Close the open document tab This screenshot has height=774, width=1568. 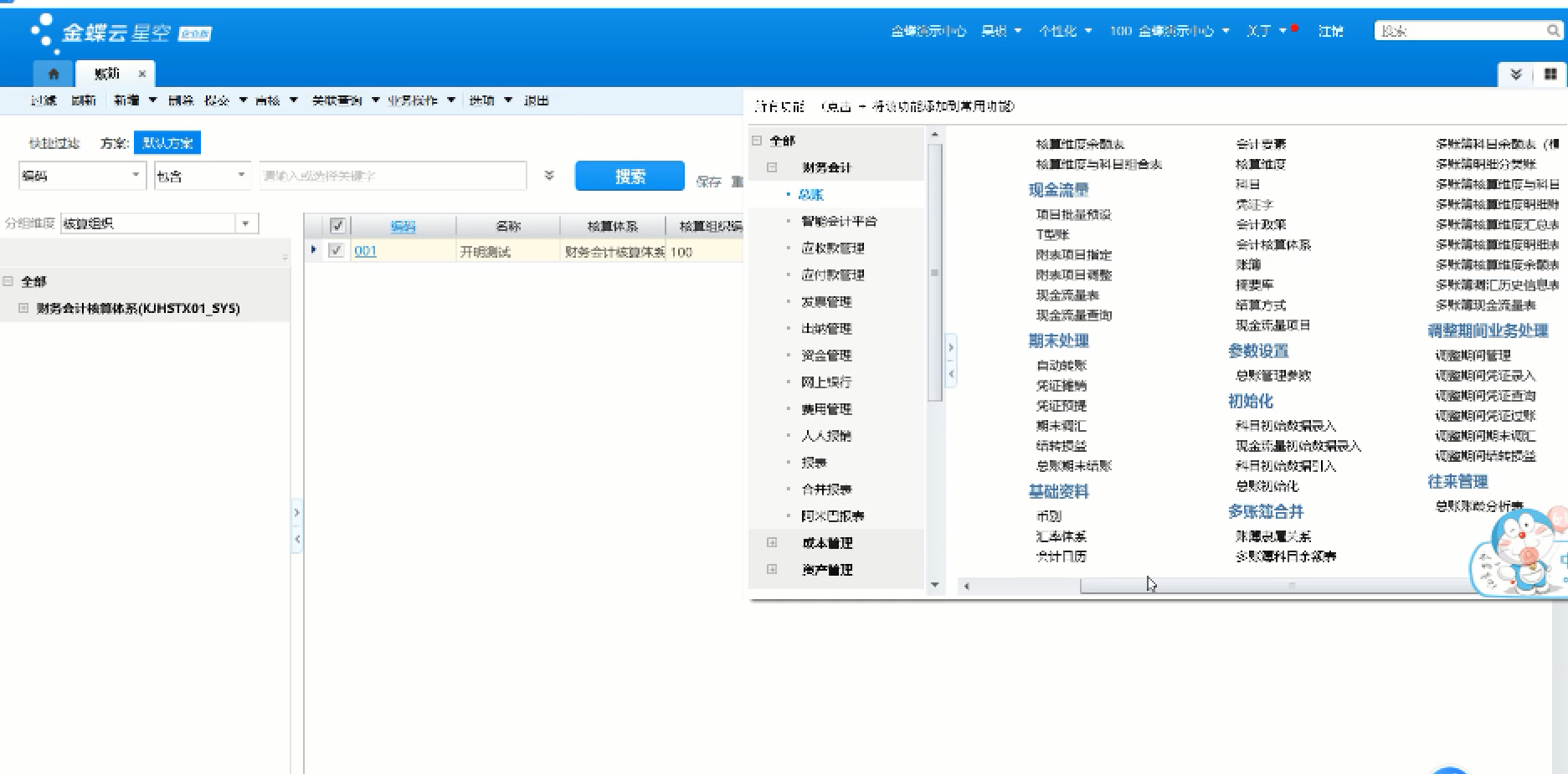click(x=142, y=74)
